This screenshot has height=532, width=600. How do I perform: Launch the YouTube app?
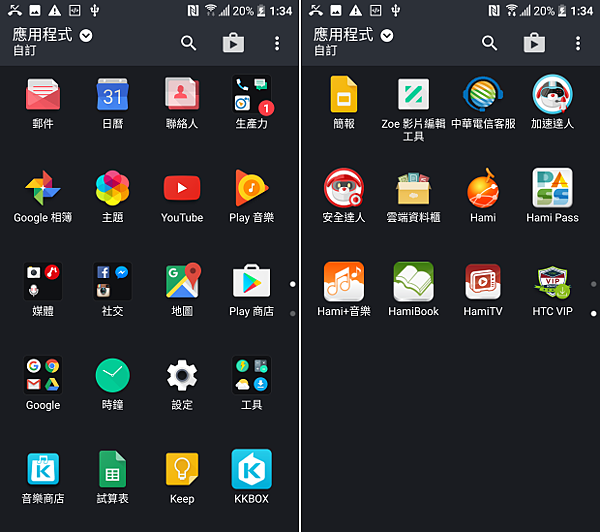(182, 188)
